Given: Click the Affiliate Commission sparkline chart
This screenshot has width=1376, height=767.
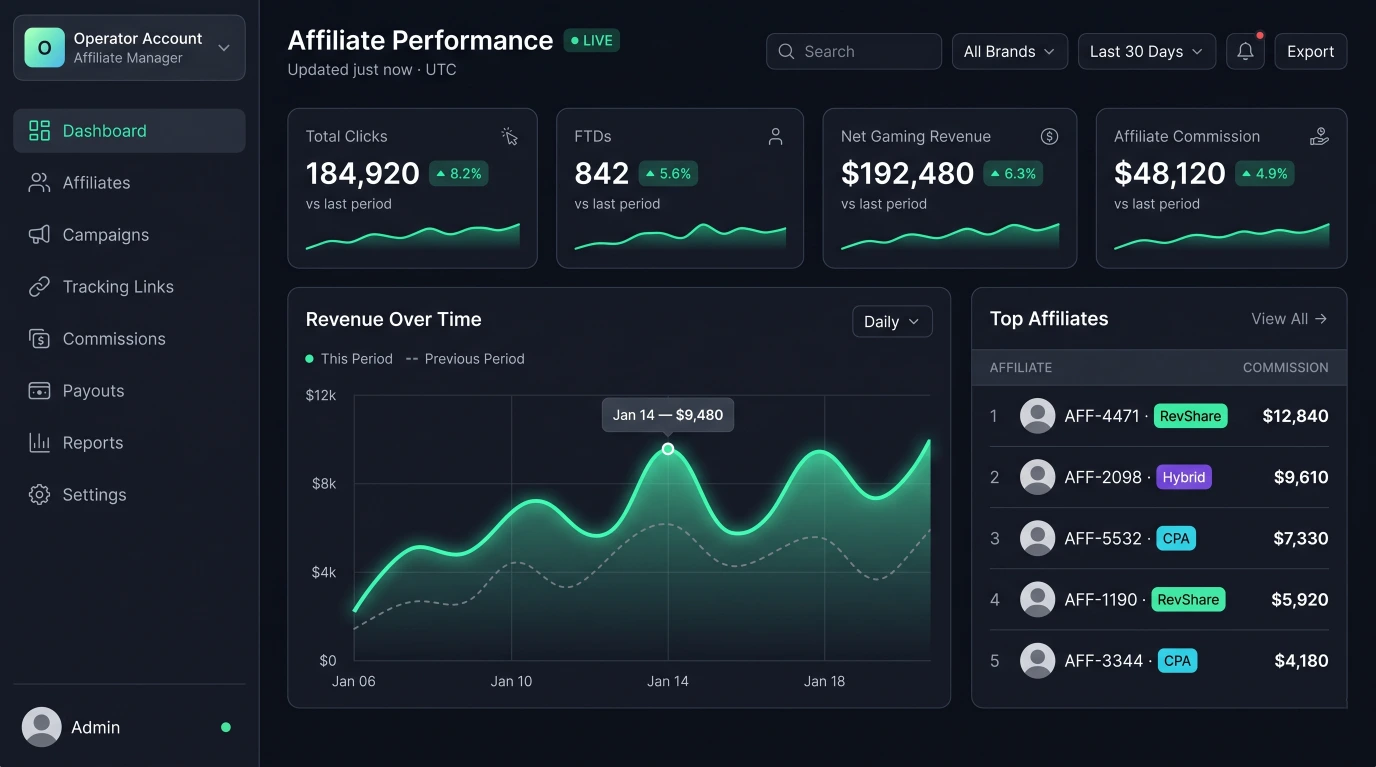Looking at the screenshot, I should 1222,237.
